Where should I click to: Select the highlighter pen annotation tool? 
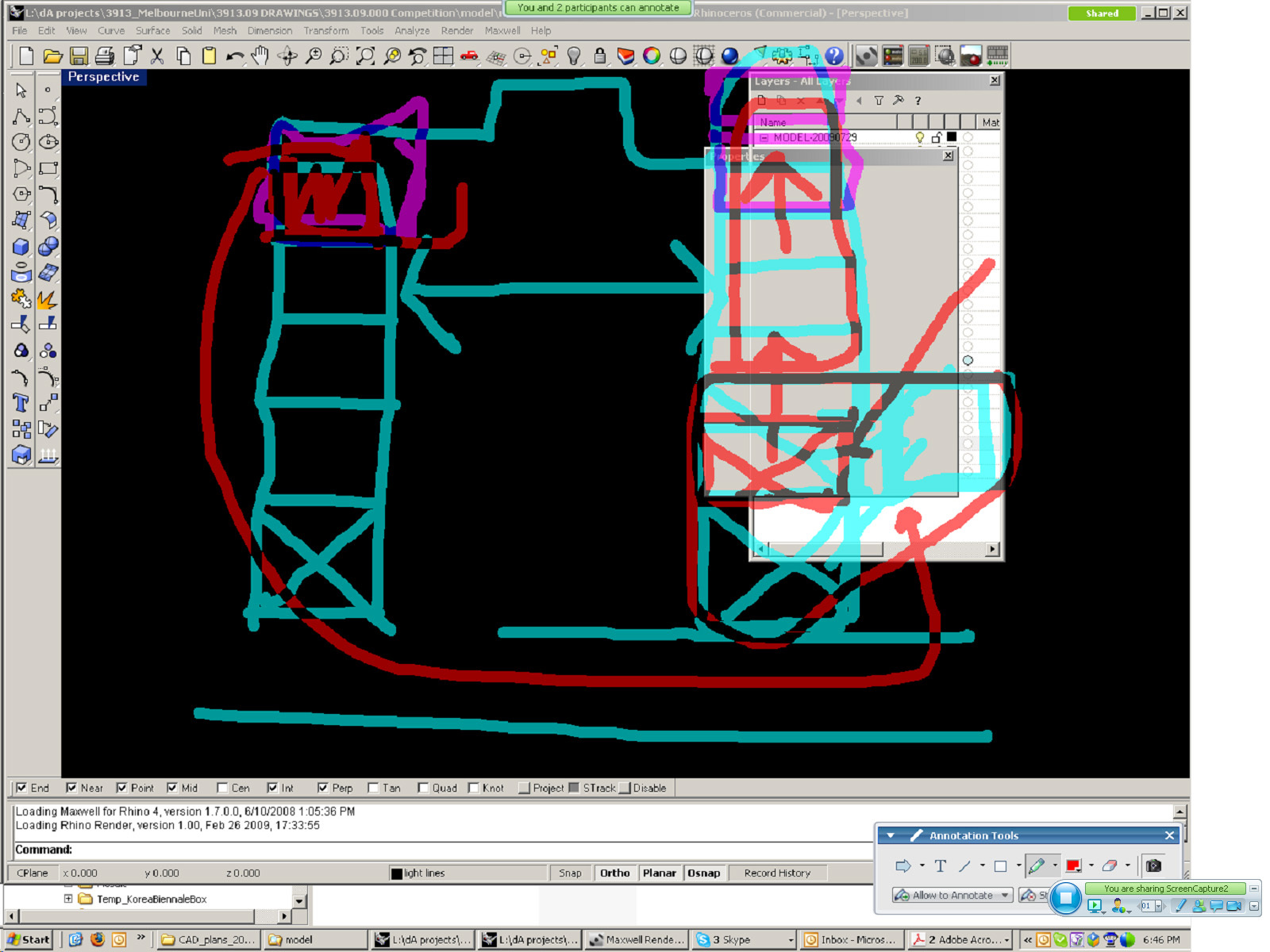[x=1036, y=866]
